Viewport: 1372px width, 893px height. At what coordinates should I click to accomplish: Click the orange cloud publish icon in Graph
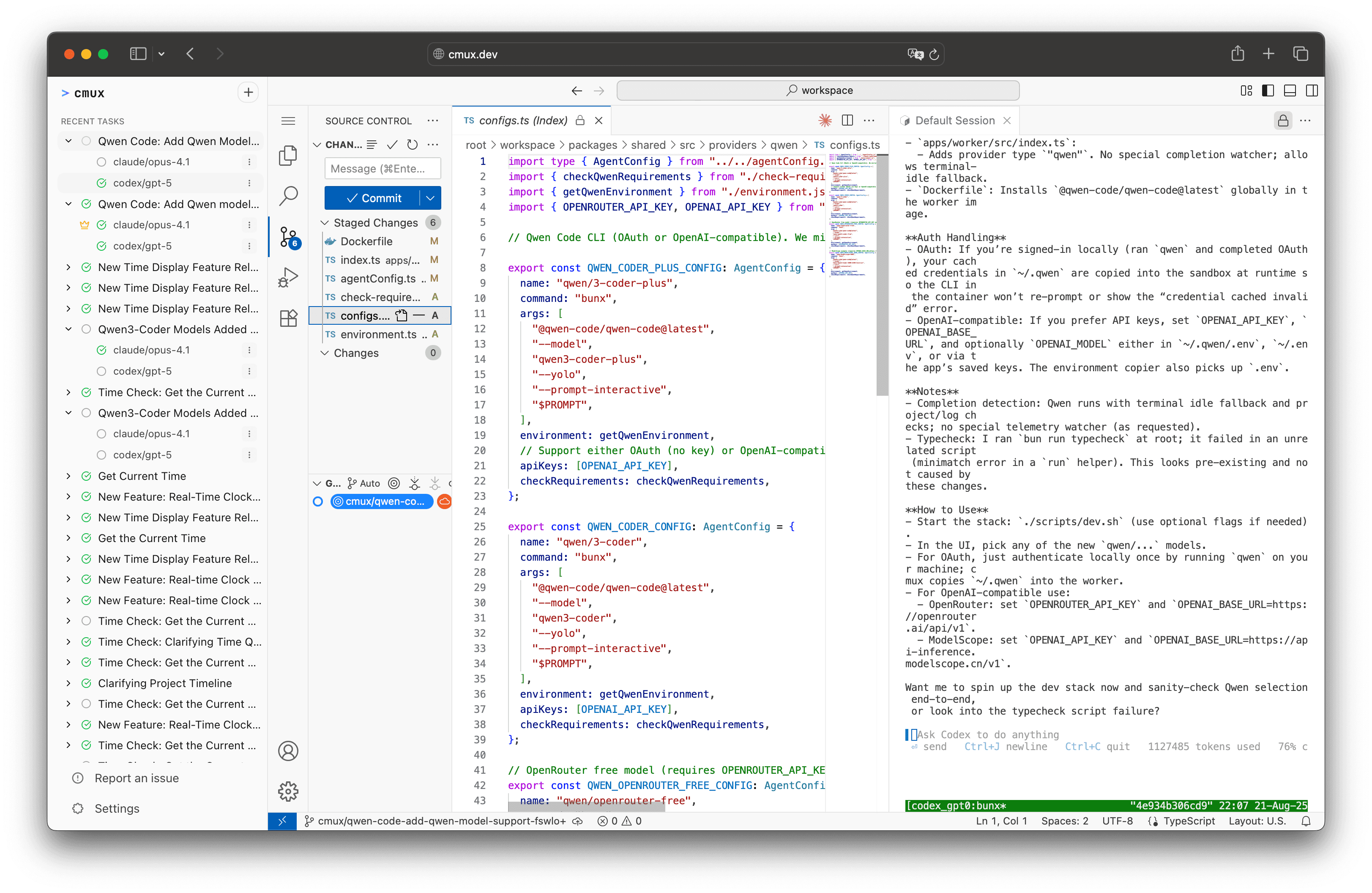click(444, 501)
